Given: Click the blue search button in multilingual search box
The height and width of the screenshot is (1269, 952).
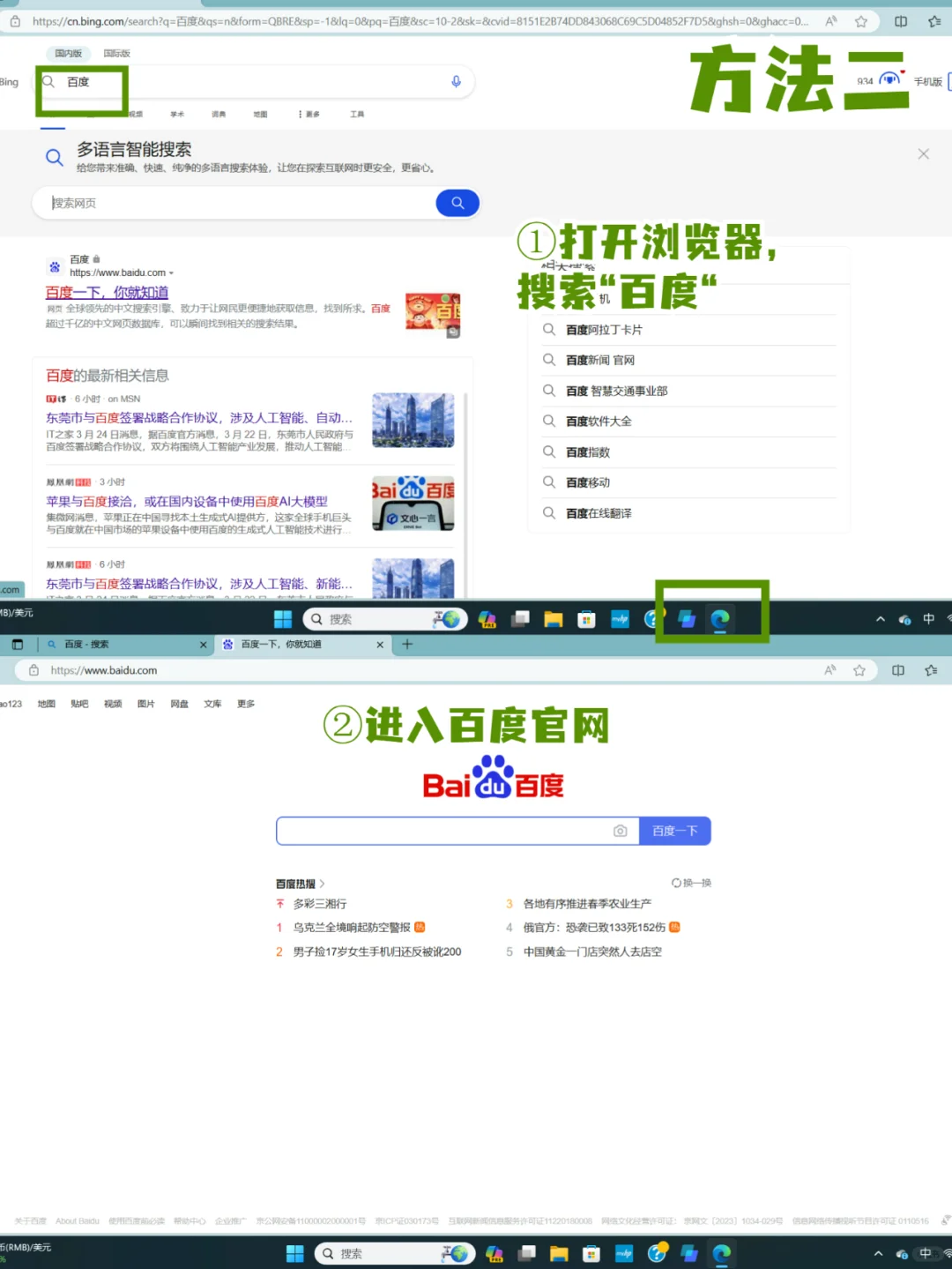Looking at the screenshot, I should point(457,203).
